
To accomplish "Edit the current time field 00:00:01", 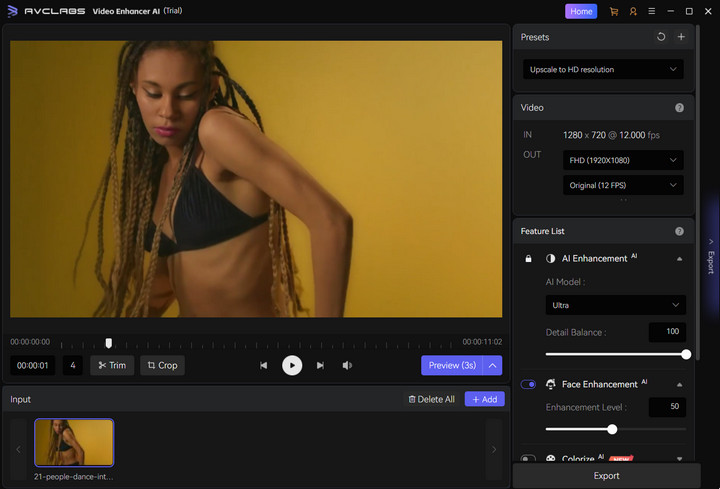I will 33,365.
